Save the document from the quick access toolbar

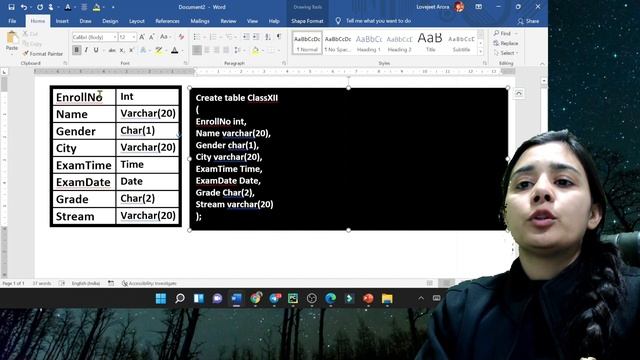(11, 7)
